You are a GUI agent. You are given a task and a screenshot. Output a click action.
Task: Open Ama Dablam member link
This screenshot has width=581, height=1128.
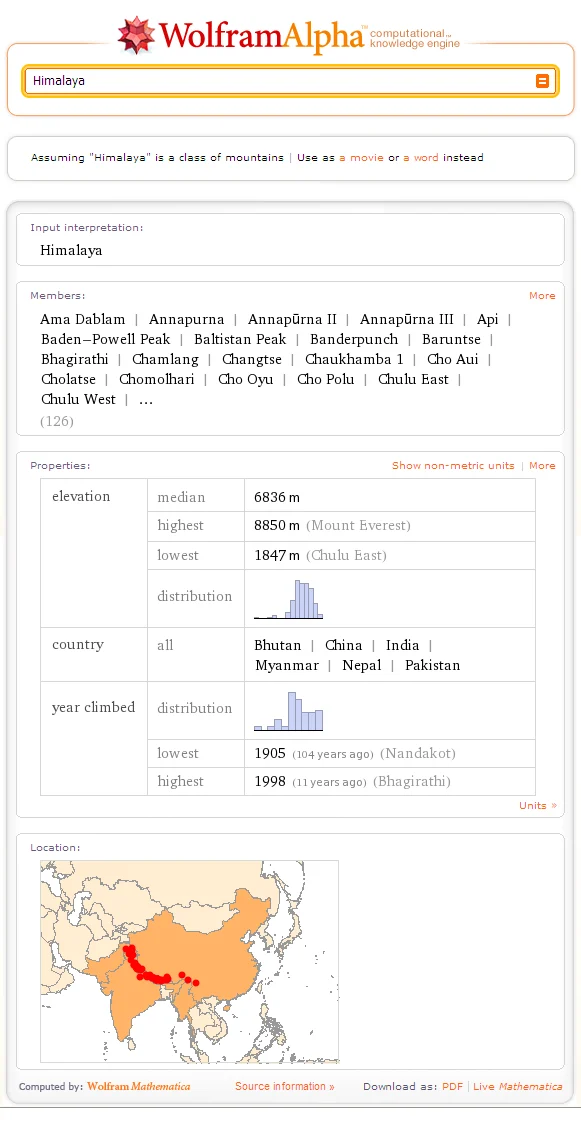83,319
